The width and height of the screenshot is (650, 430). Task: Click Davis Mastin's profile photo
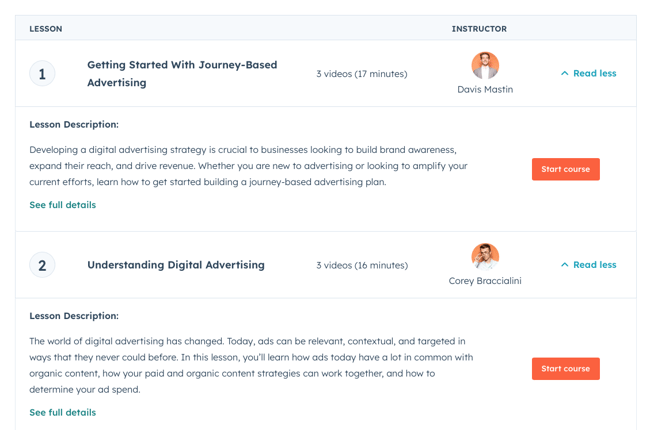coord(485,66)
